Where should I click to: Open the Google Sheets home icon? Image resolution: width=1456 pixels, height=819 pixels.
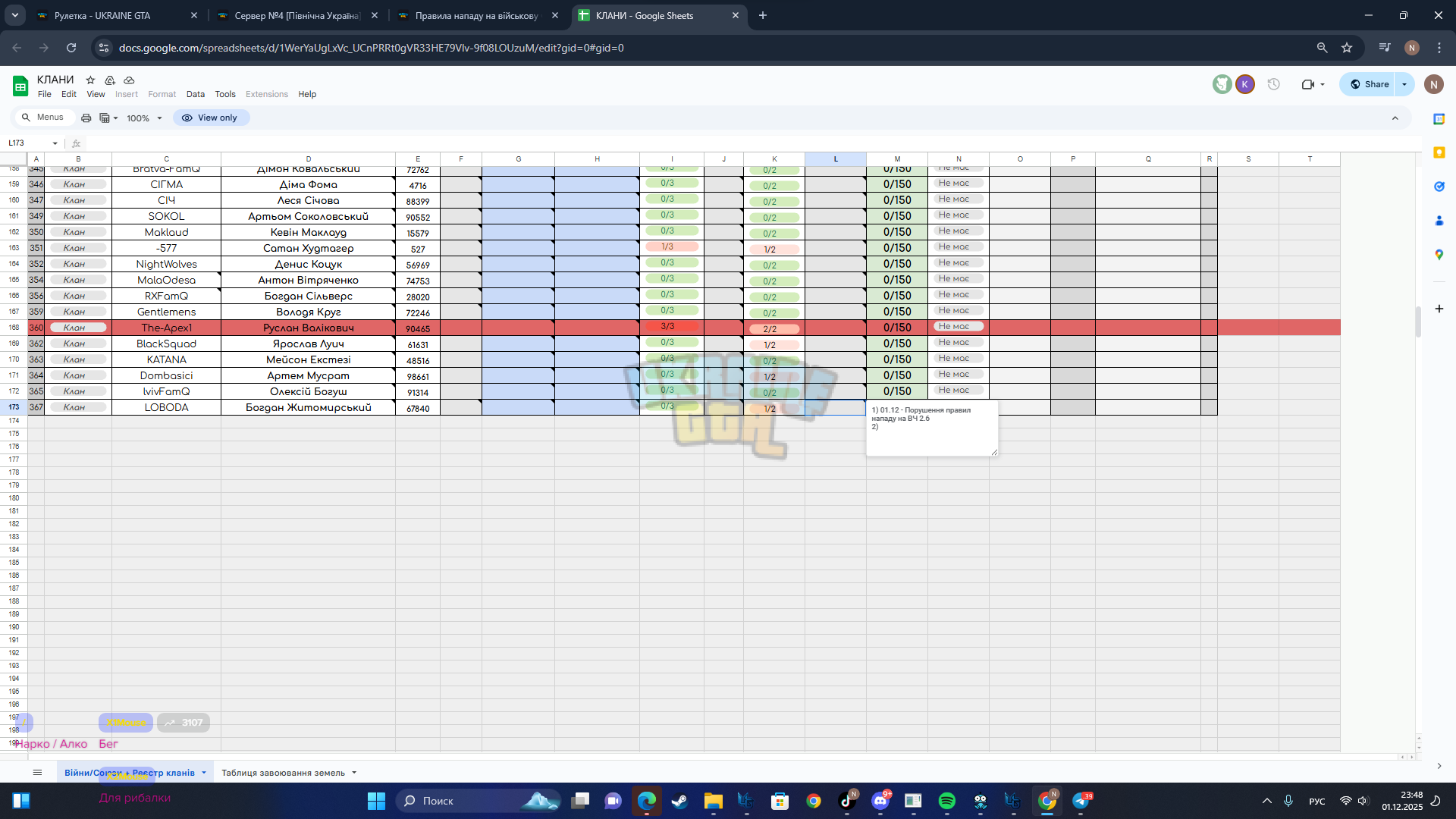click(x=20, y=86)
